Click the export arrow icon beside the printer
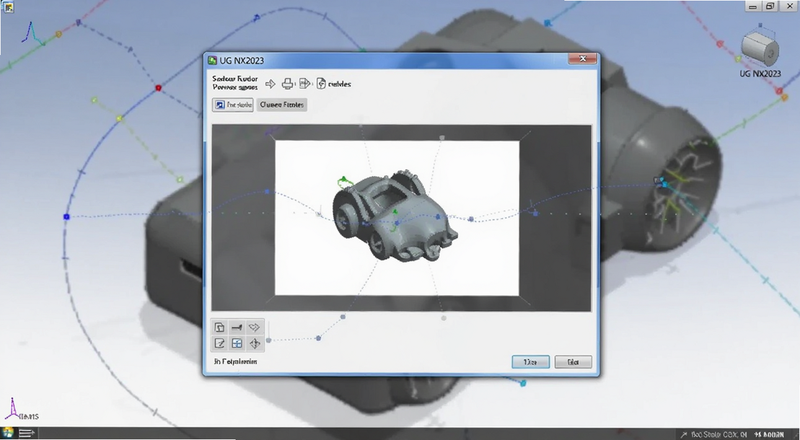Screen dimensions: 800x440 [305, 84]
